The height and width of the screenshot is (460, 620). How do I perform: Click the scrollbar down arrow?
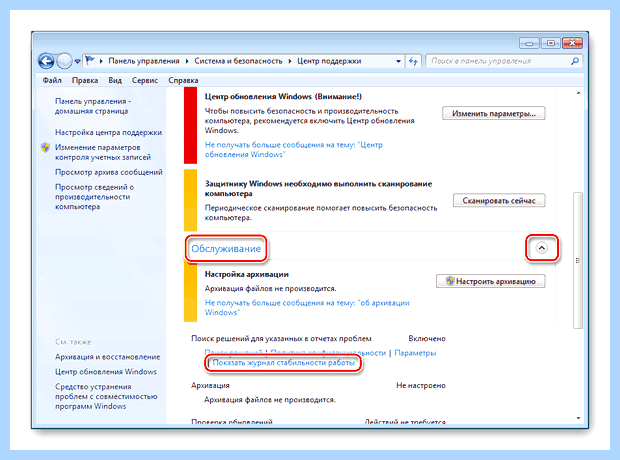tap(578, 418)
